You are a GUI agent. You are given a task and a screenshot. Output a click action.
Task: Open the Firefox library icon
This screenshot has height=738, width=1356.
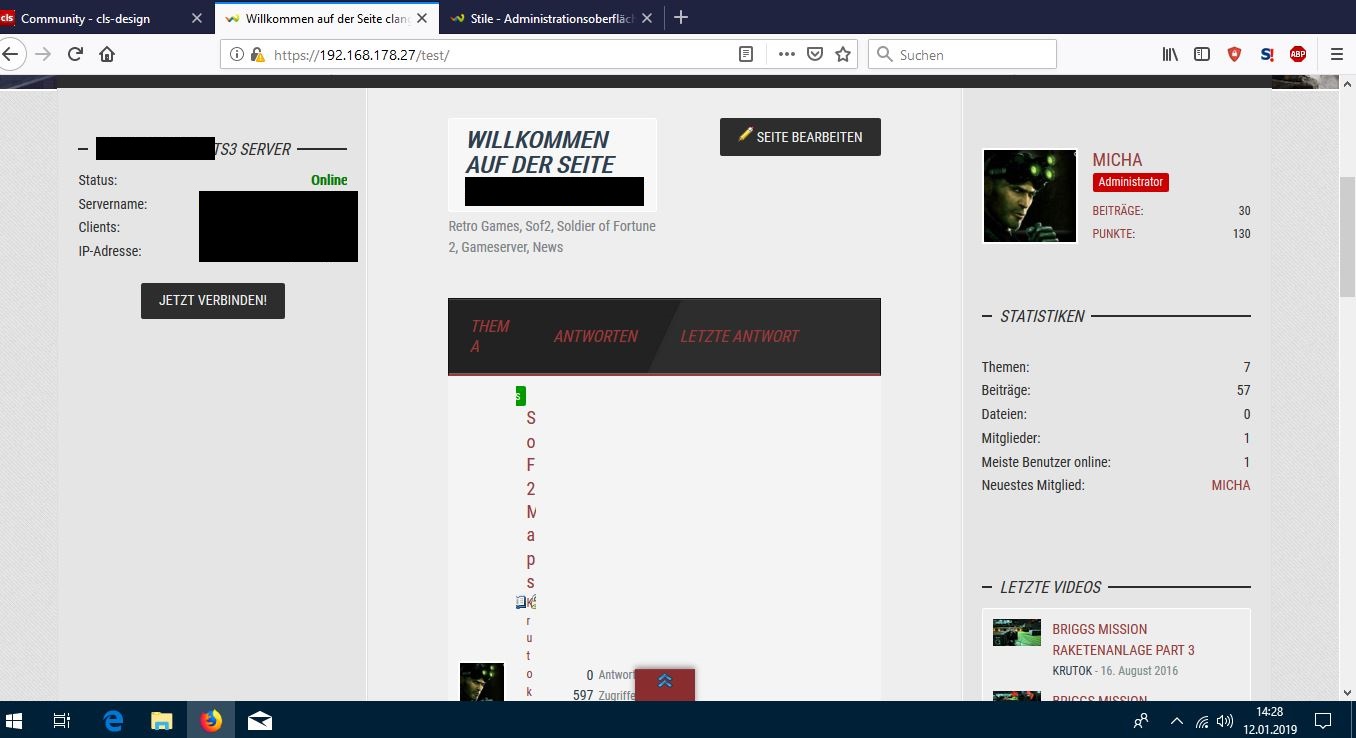pyautogui.click(x=1170, y=55)
